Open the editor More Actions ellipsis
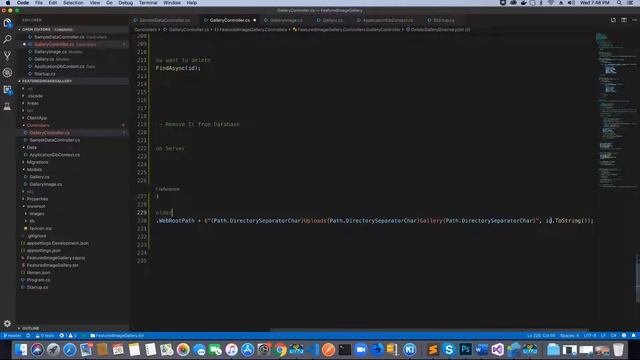 pyautogui.click(x=634, y=20)
